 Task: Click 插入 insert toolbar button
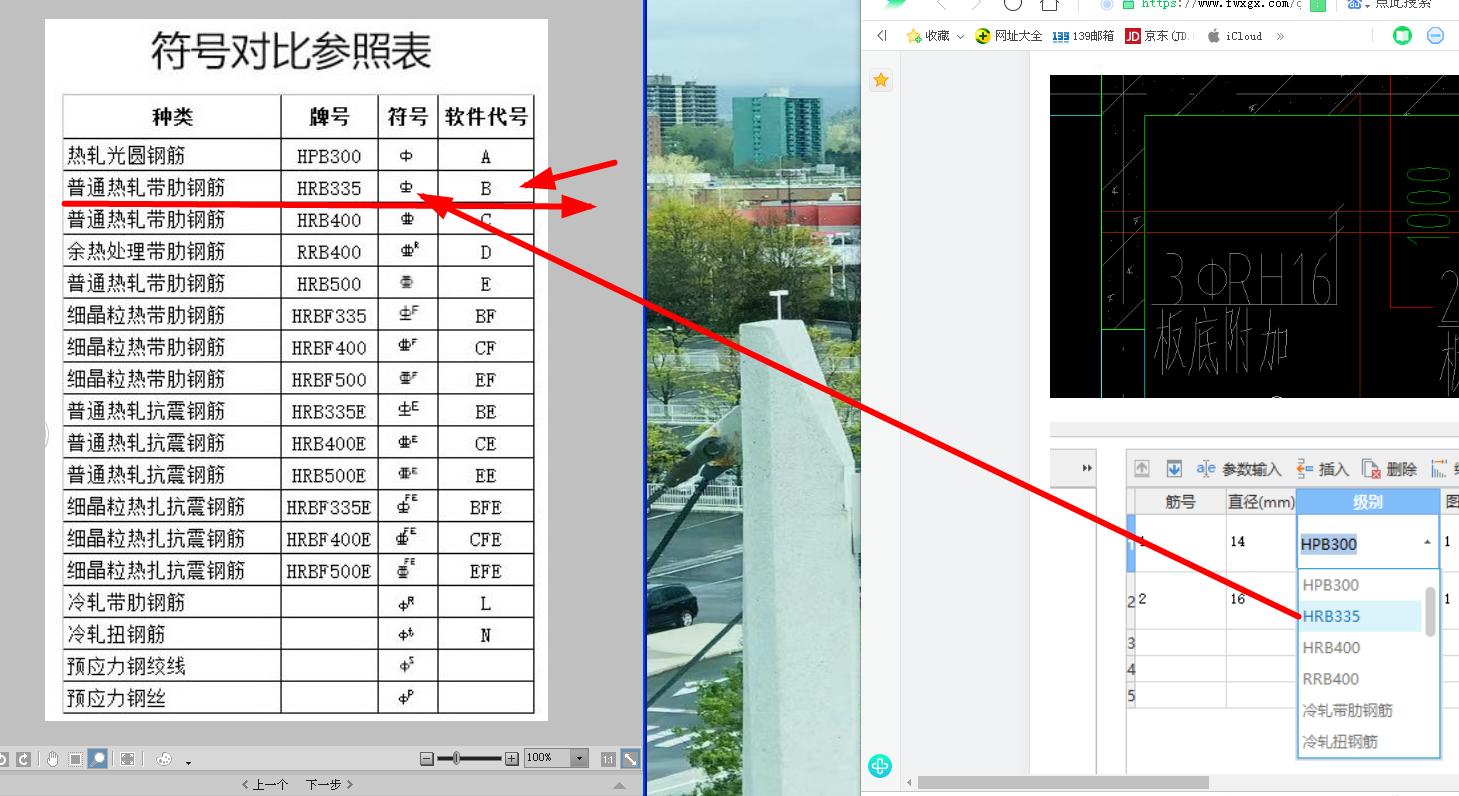1322,469
